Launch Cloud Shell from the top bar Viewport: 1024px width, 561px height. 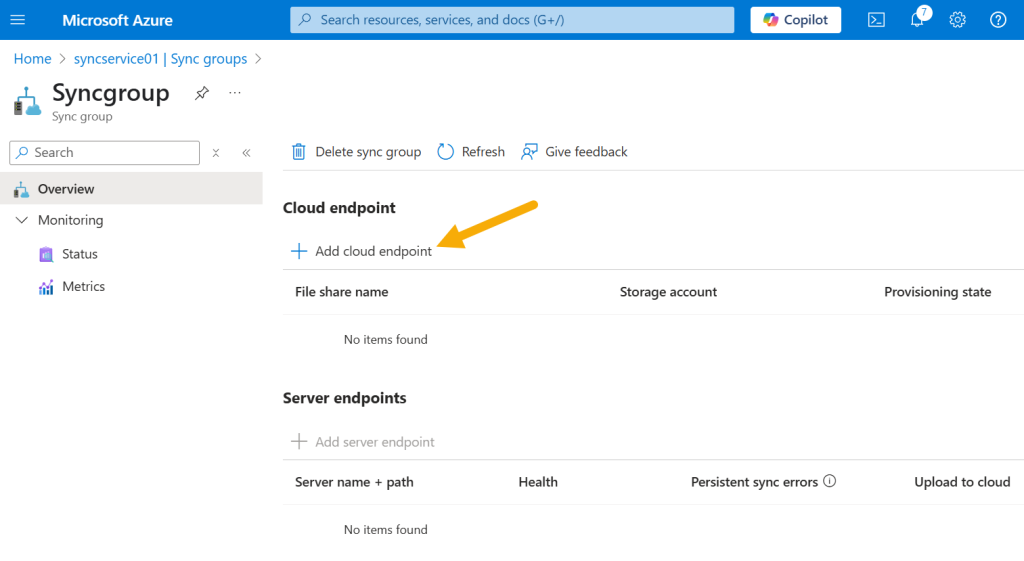[x=876, y=20]
